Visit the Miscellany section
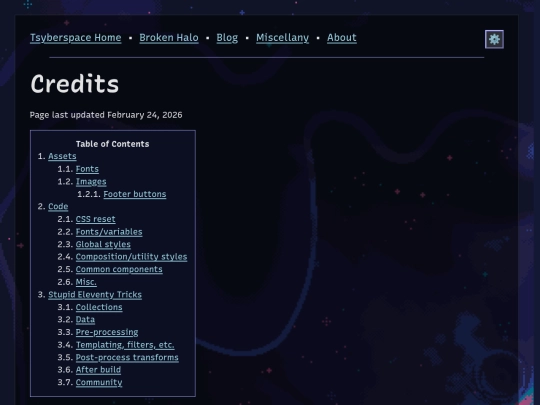Image resolution: width=540 pixels, height=405 pixels. coord(282,38)
